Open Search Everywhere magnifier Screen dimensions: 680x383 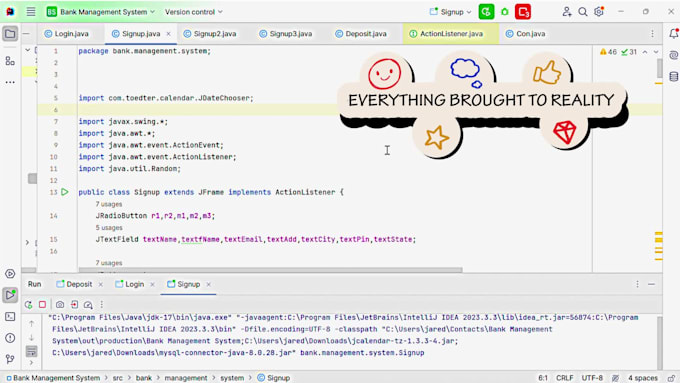(583, 12)
